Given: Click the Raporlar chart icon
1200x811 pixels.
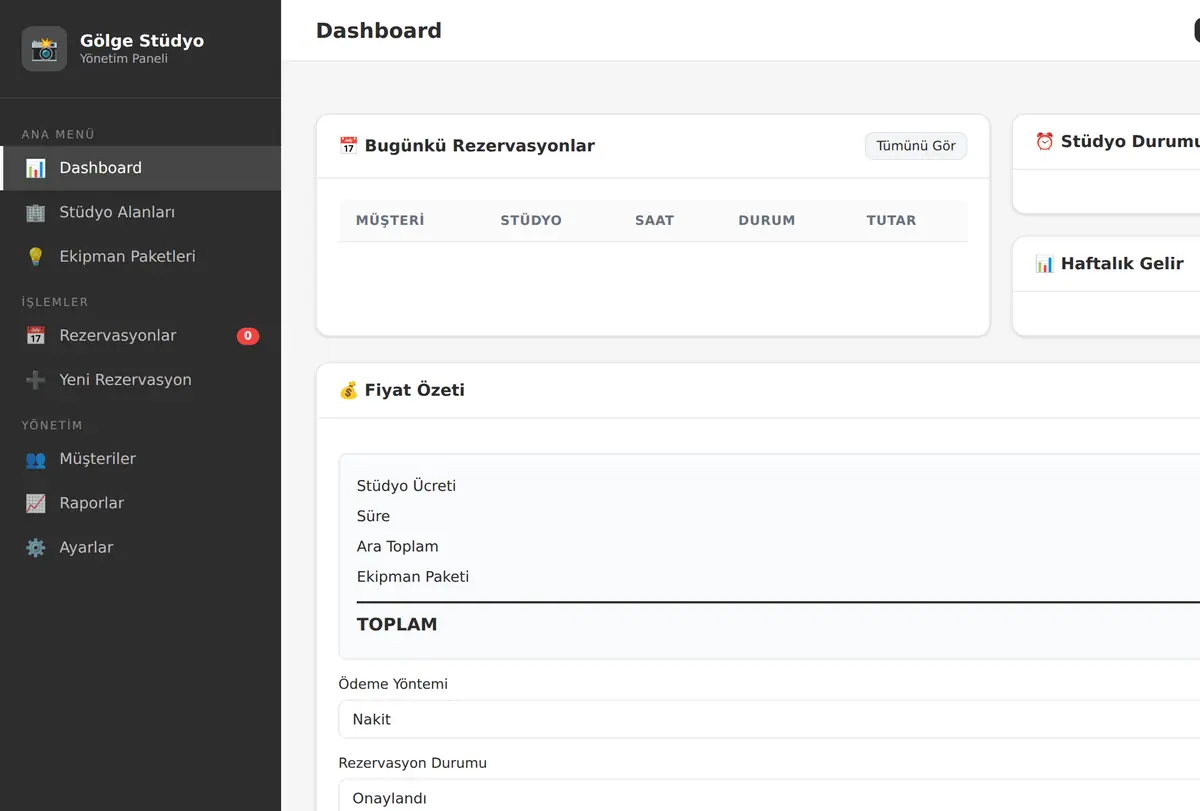Looking at the screenshot, I should [35, 503].
